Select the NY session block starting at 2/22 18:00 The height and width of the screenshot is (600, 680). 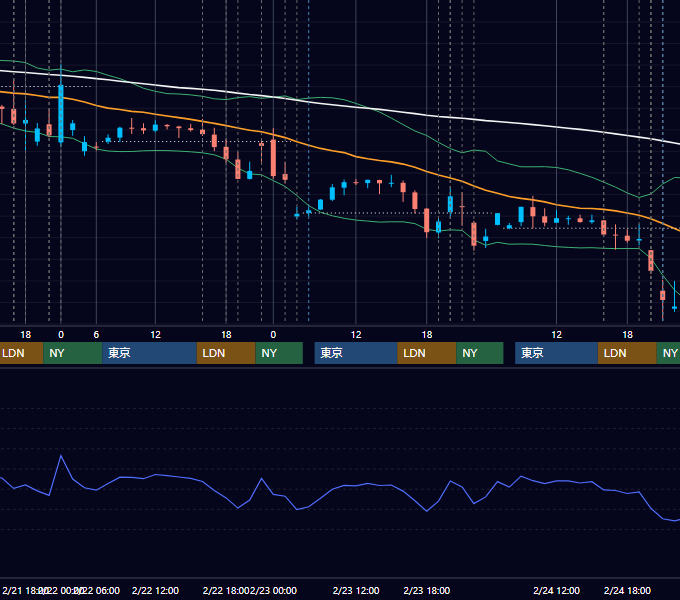tap(279, 353)
